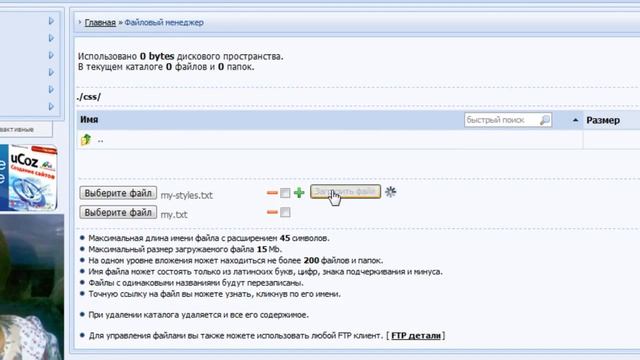The image size is (640, 360).
Task: Click the my-styles.txt file name
Action: (x=187, y=195)
